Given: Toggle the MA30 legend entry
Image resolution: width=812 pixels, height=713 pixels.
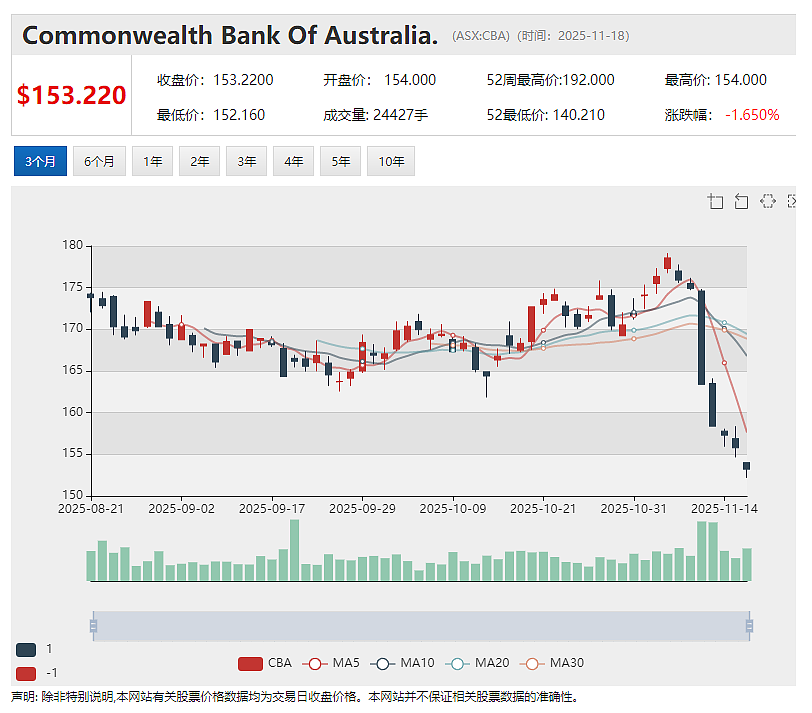Looking at the screenshot, I should pos(552,663).
